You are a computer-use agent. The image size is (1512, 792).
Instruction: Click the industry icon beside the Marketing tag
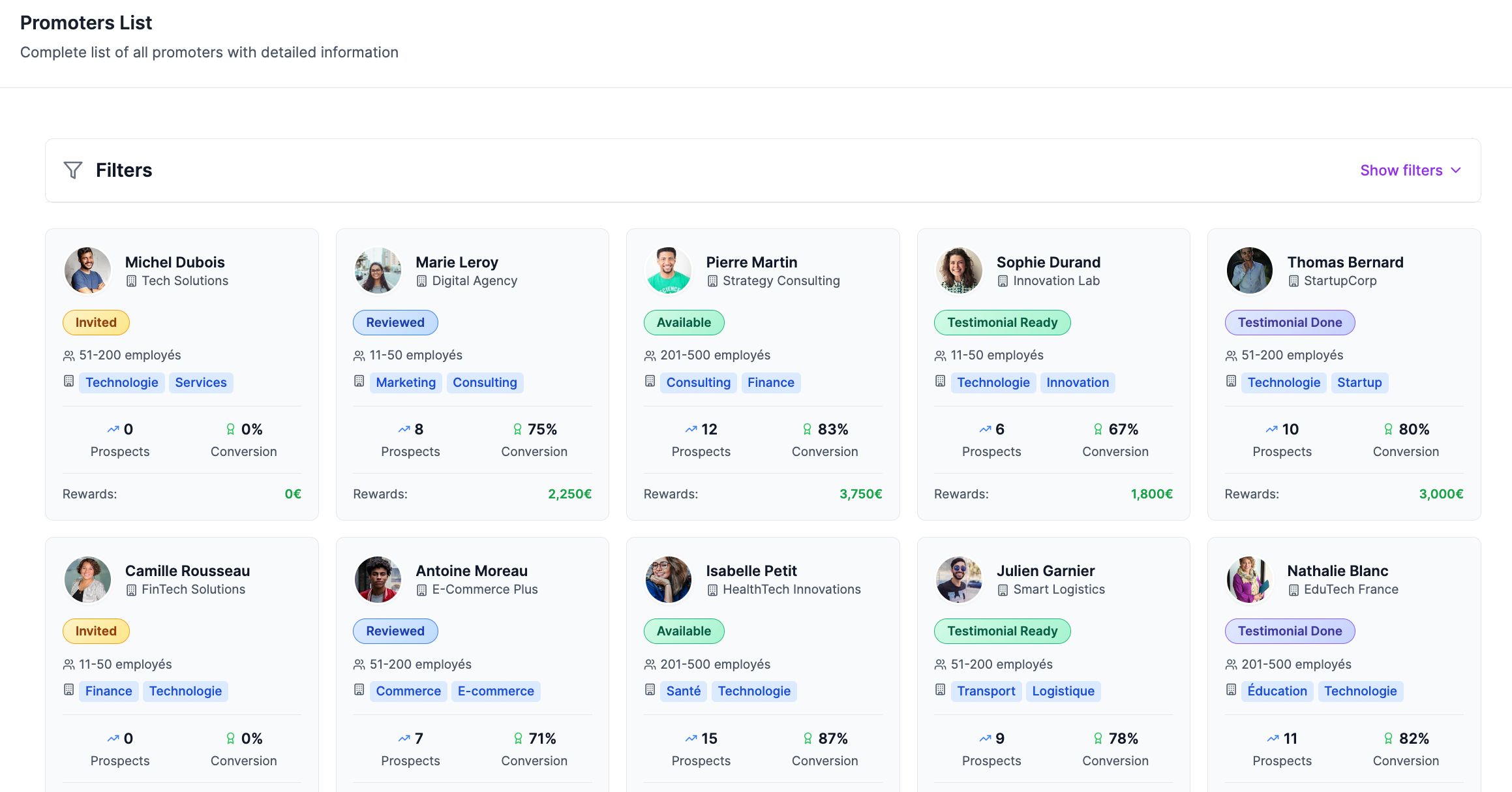coord(359,381)
